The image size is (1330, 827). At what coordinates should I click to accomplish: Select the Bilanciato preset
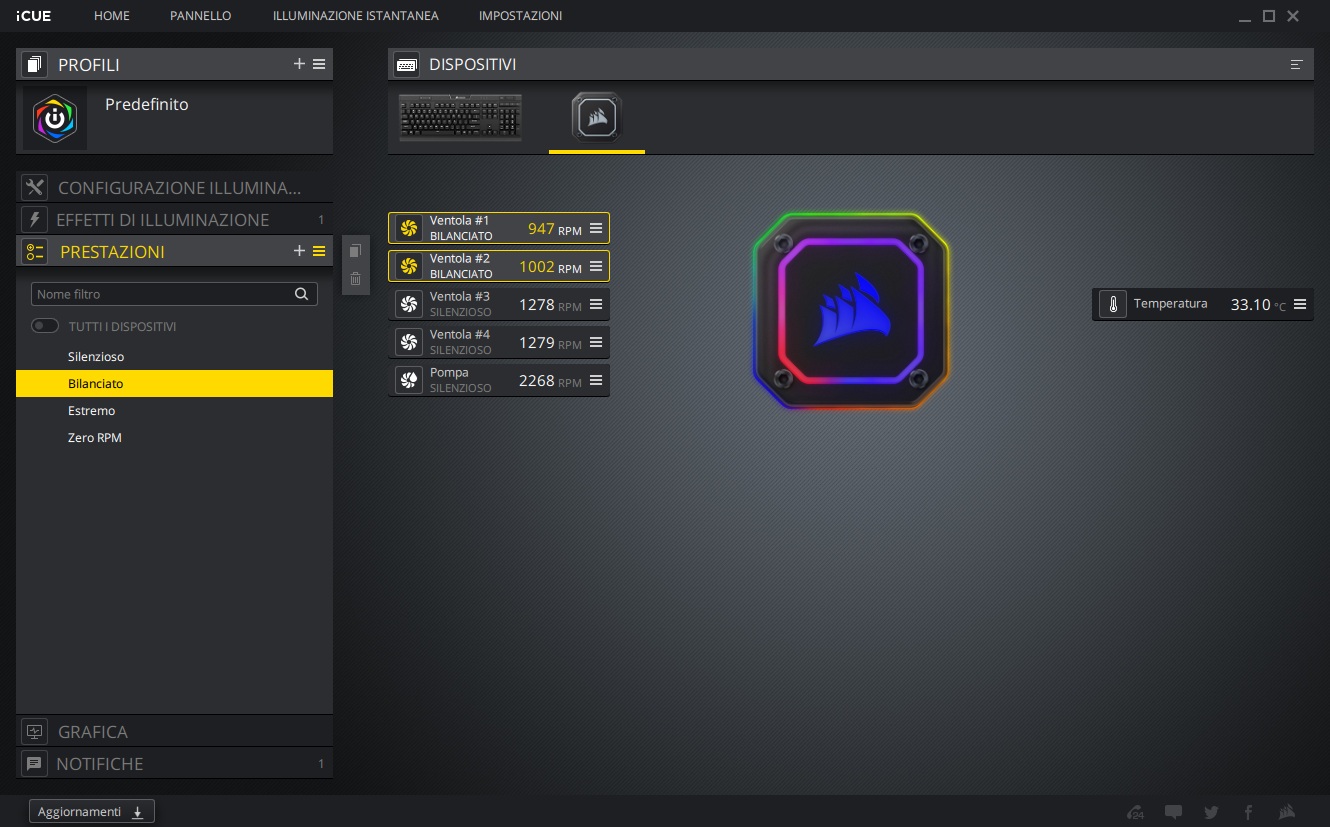(174, 384)
